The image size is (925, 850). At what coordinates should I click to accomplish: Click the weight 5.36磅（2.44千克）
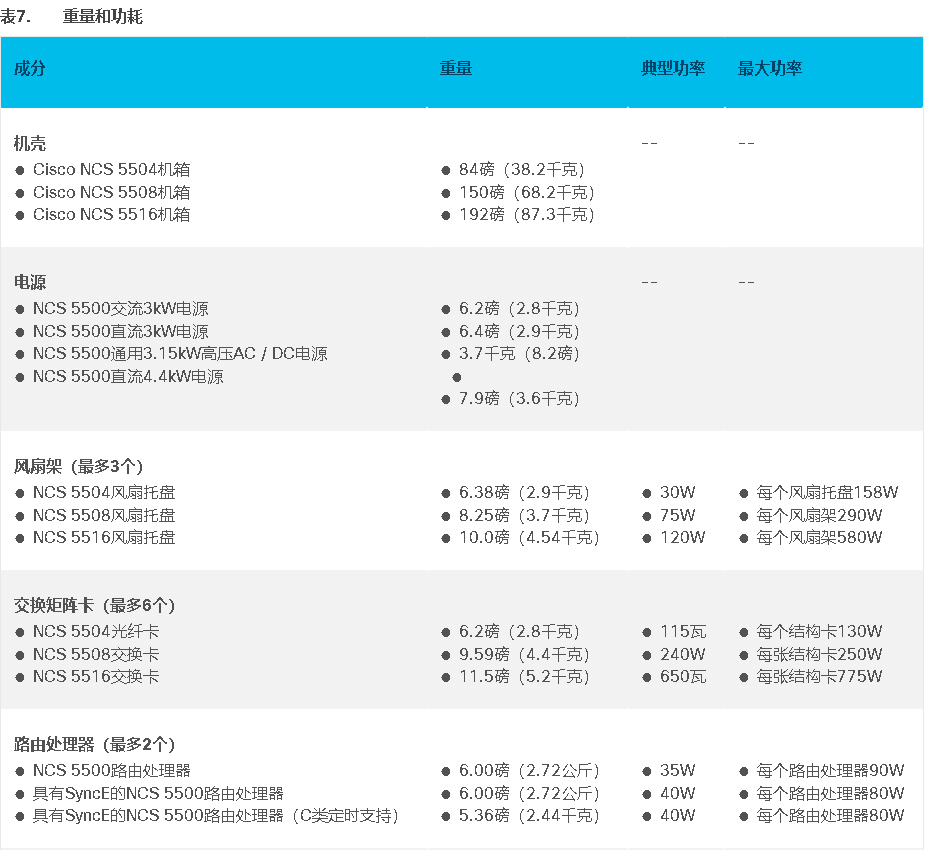pyautogui.click(x=529, y=816)
